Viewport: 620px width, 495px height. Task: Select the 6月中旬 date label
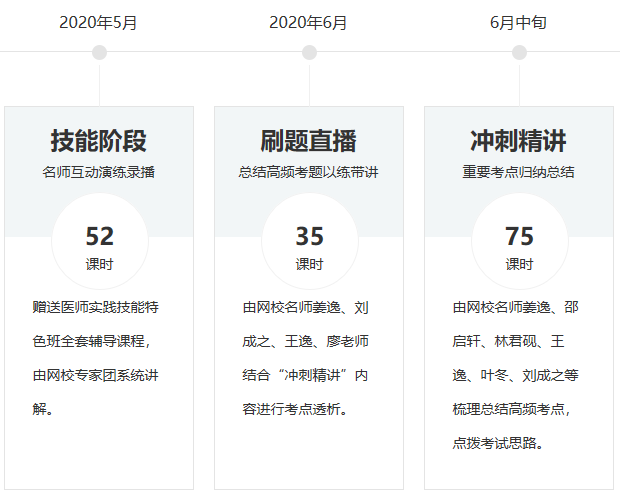(519, 22)
